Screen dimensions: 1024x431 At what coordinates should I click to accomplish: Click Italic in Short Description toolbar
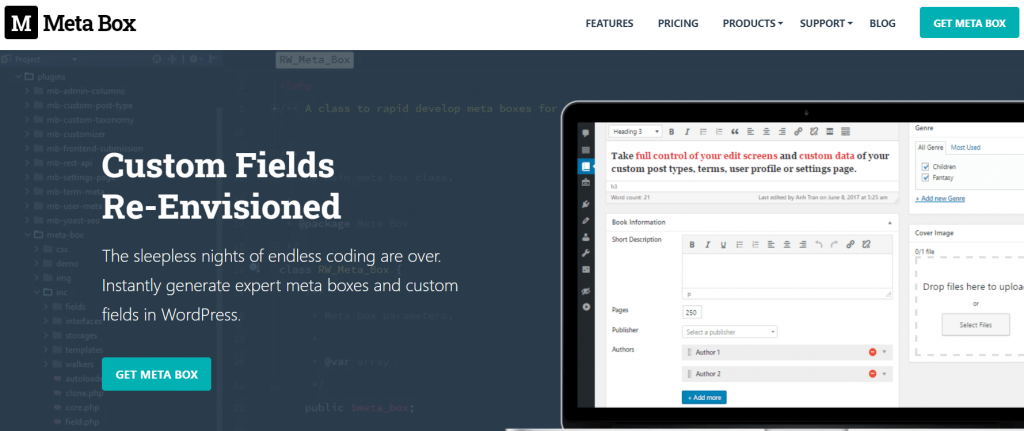pos(707,245)
